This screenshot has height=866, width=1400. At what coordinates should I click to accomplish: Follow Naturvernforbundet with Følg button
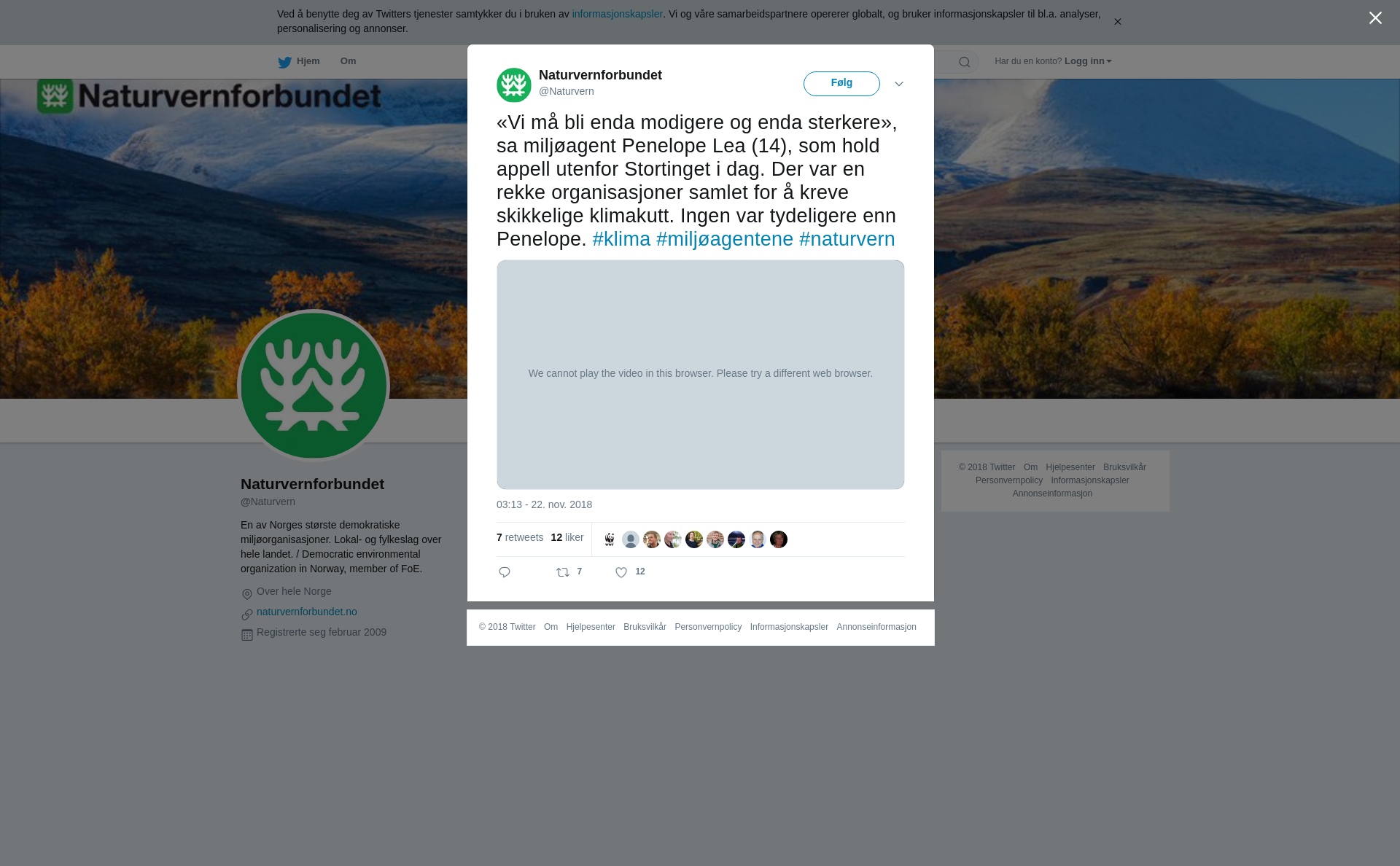[841, 84]
